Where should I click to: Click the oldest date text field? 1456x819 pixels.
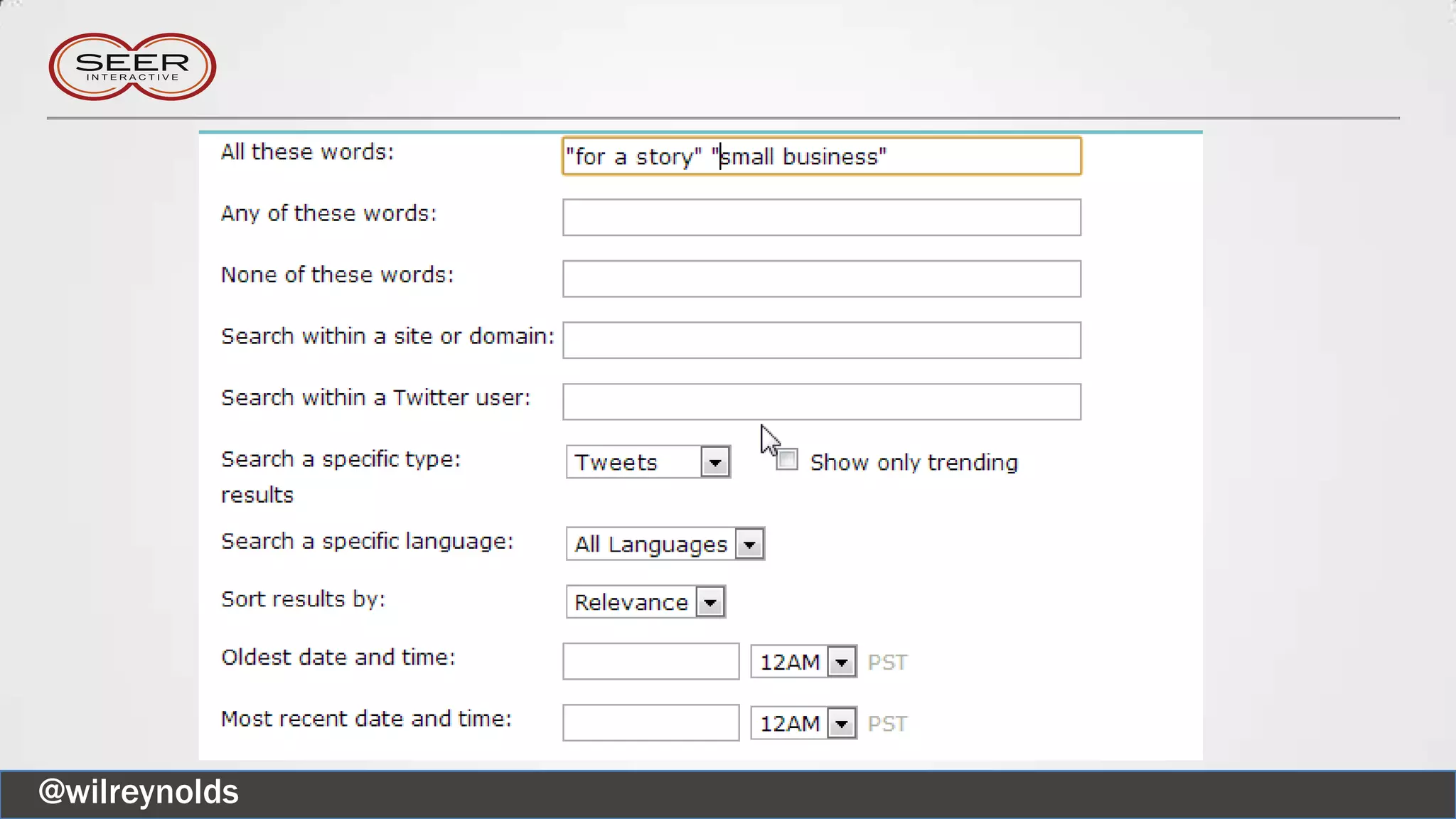pyautogui.click(x=651, y=662)
